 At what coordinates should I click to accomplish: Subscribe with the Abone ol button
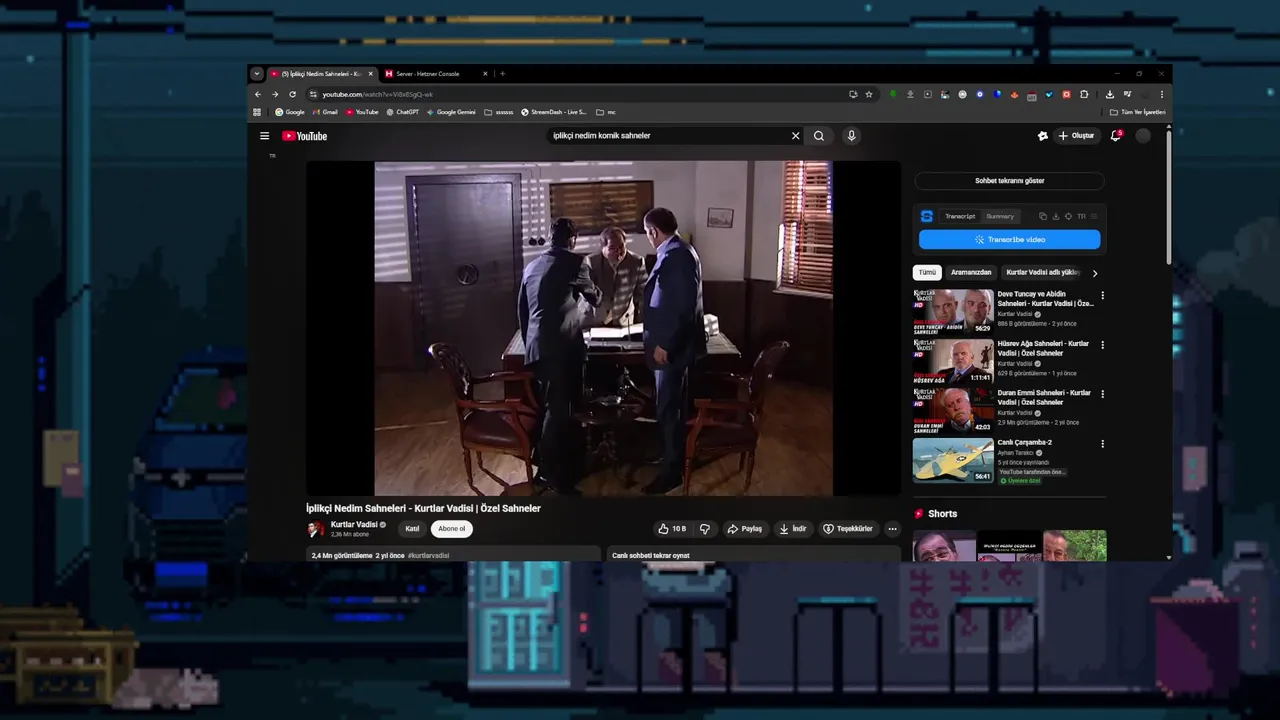[452, 529]
